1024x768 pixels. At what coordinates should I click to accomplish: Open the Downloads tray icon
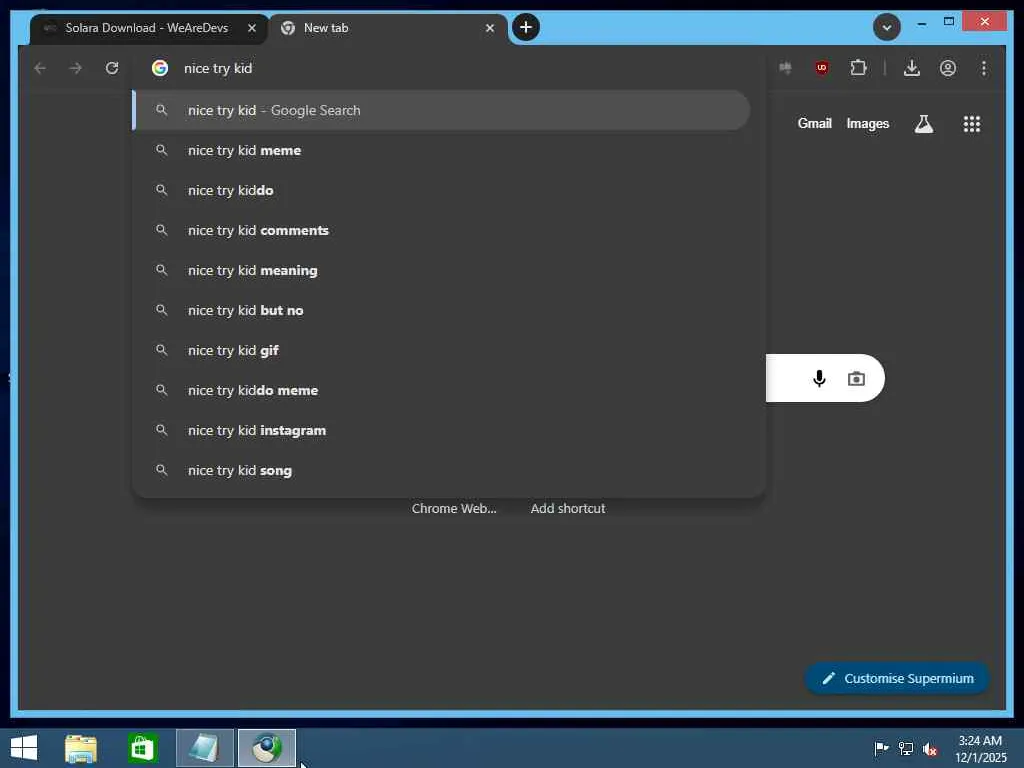point(912,68)
